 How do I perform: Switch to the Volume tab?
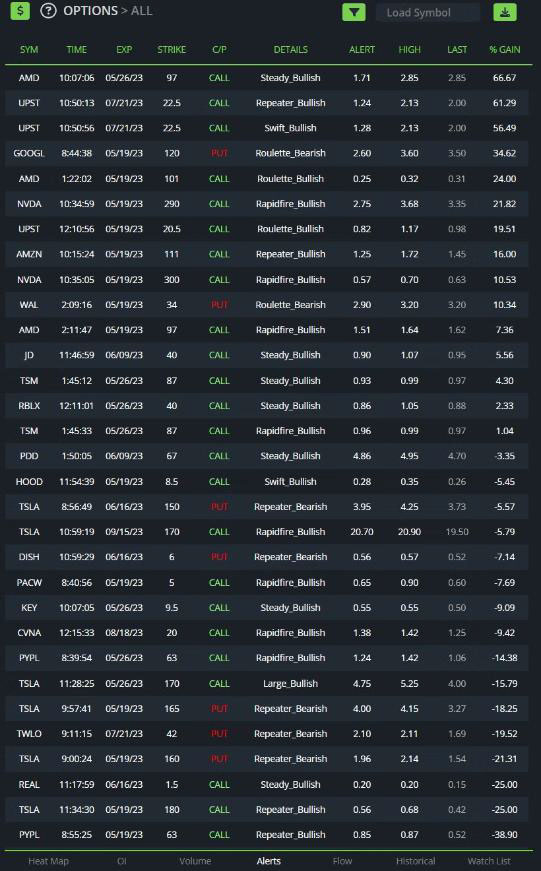click(x=195, y=861)
